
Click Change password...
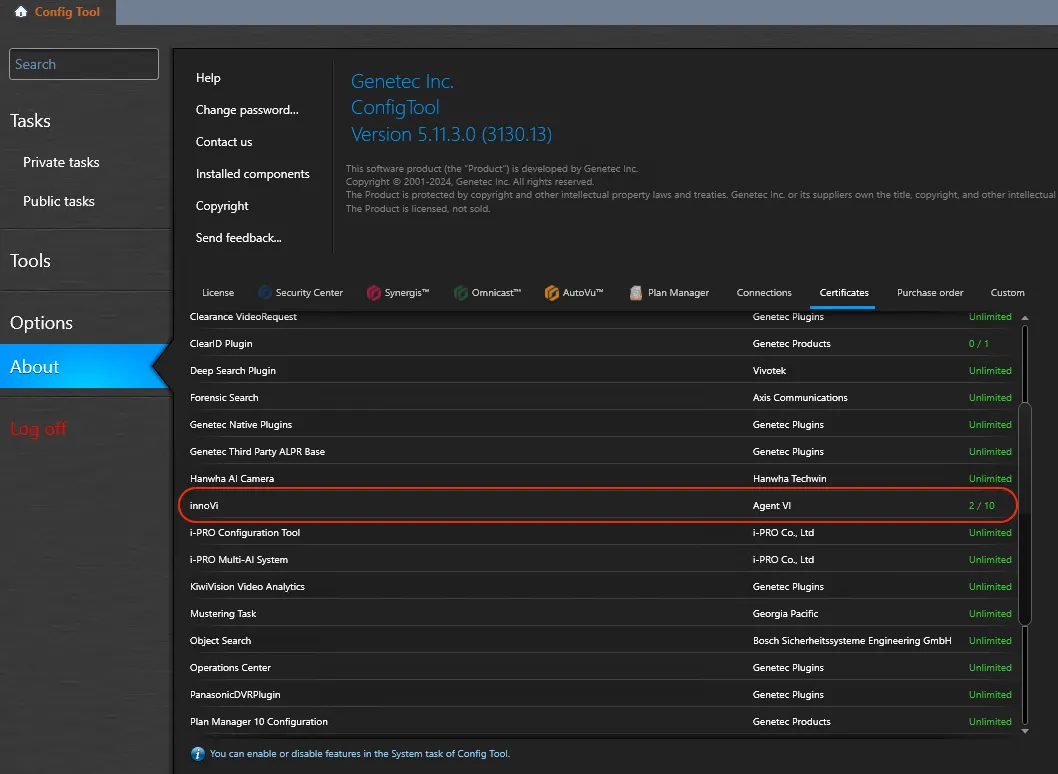[x=247, y=109]
